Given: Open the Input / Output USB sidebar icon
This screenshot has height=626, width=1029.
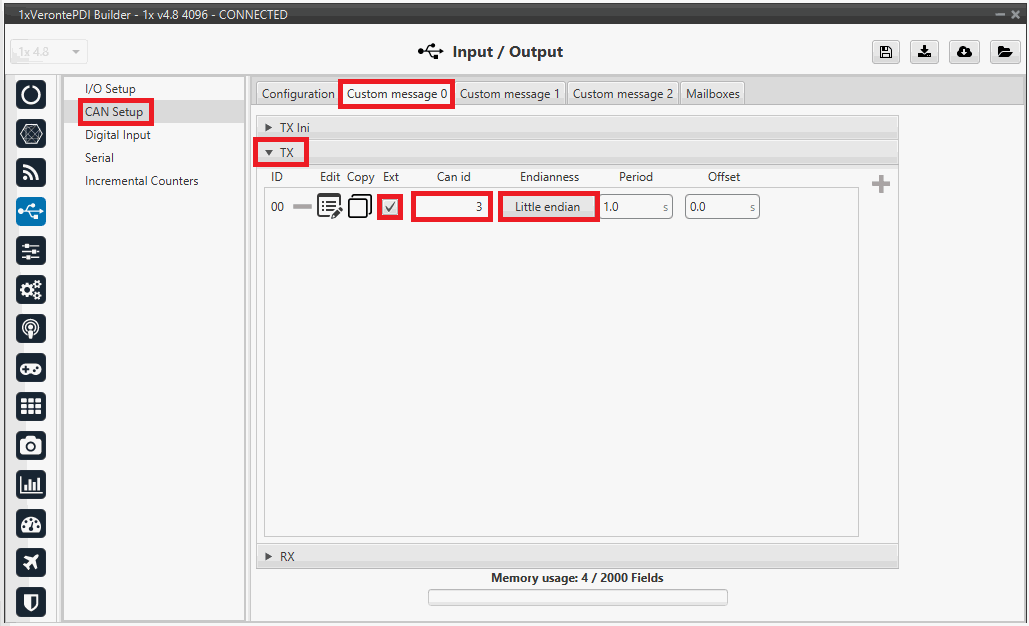Looking at the screenshot, I should [x=31, y=211].
